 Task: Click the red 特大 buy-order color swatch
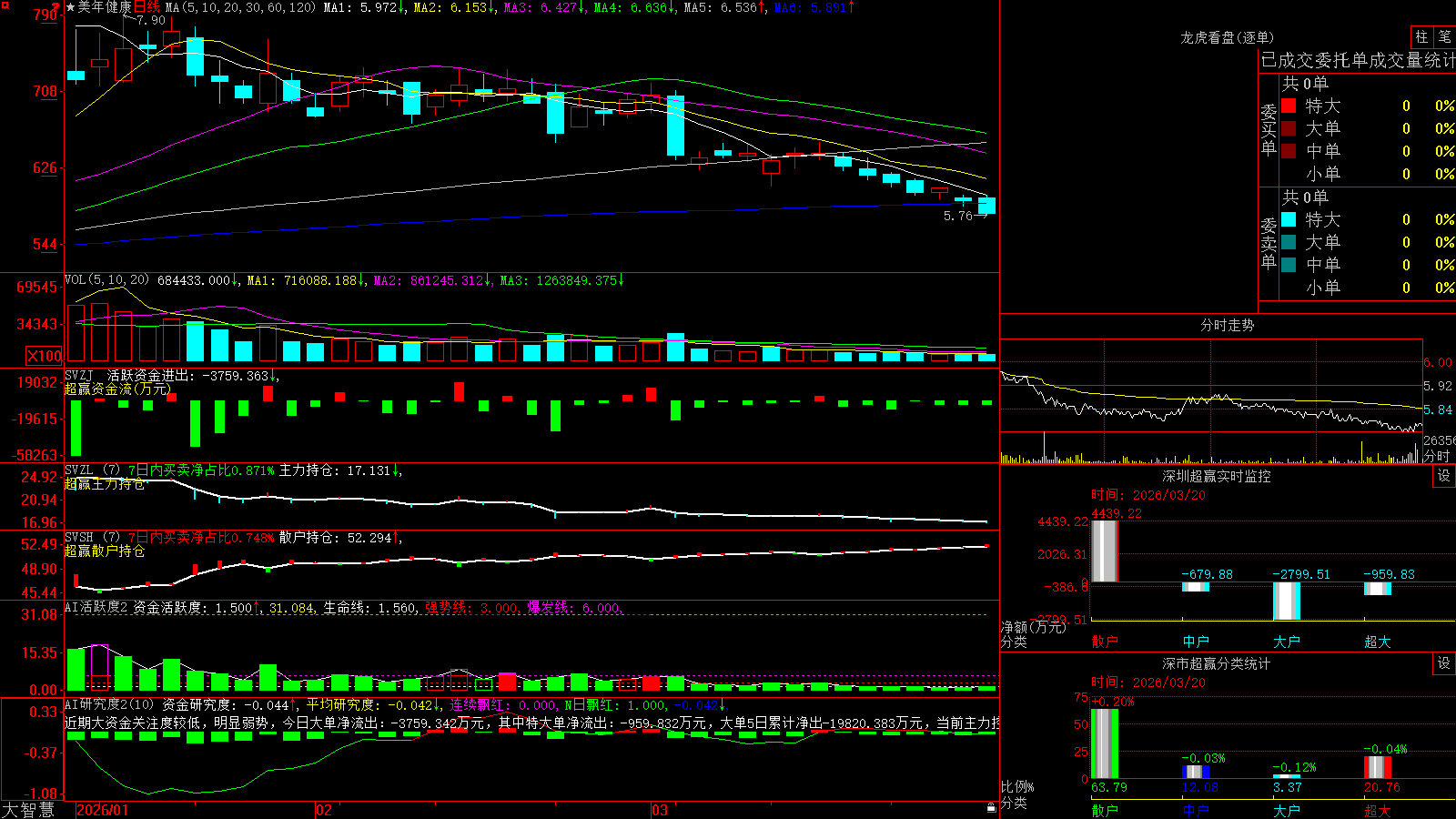(x=1289, y=106)
